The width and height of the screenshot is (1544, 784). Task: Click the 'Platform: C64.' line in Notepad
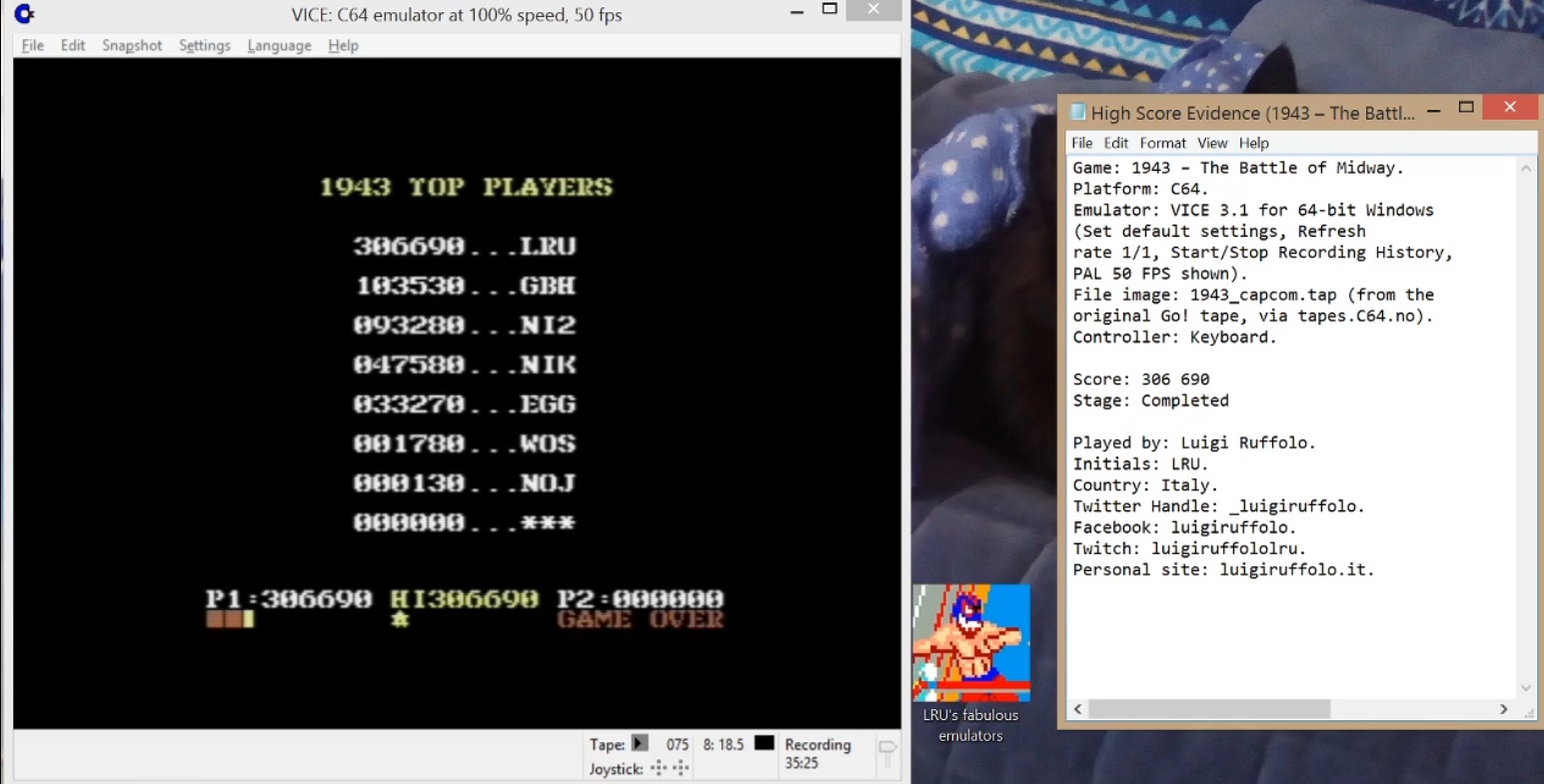pos(1140,189)
